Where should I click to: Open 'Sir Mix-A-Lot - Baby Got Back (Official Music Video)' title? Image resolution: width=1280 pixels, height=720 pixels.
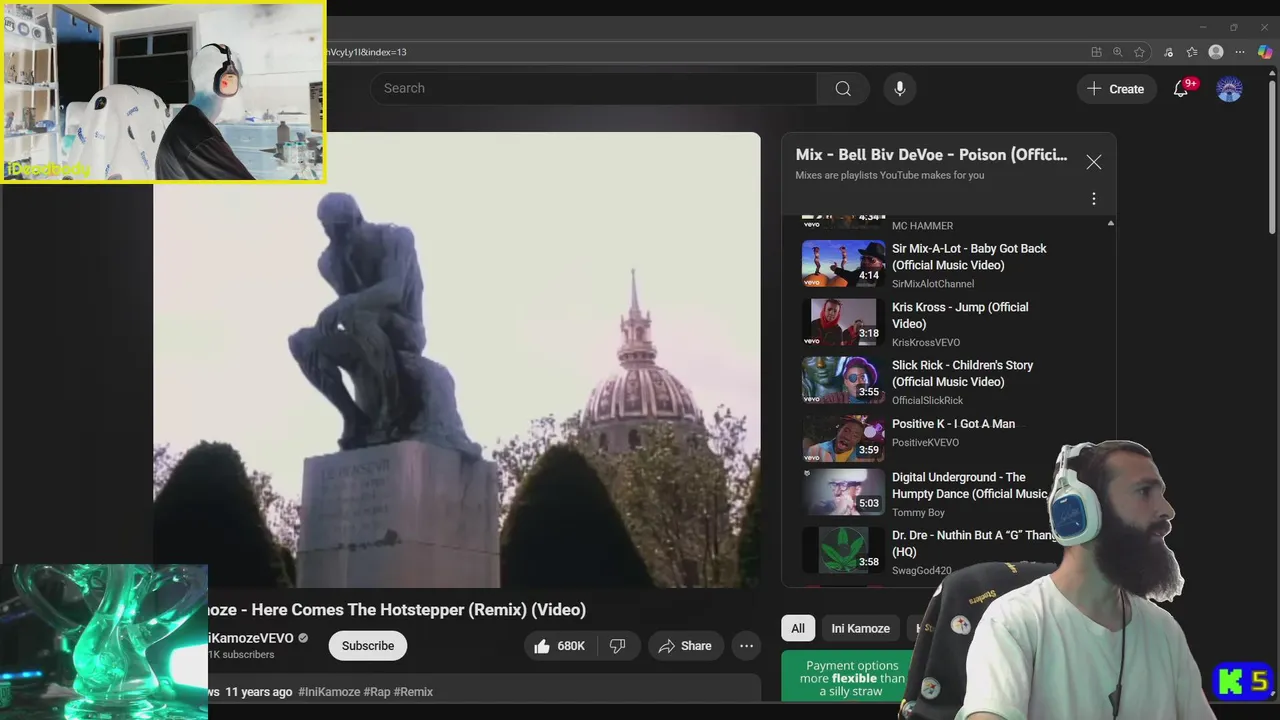click(x=969, y=257)
